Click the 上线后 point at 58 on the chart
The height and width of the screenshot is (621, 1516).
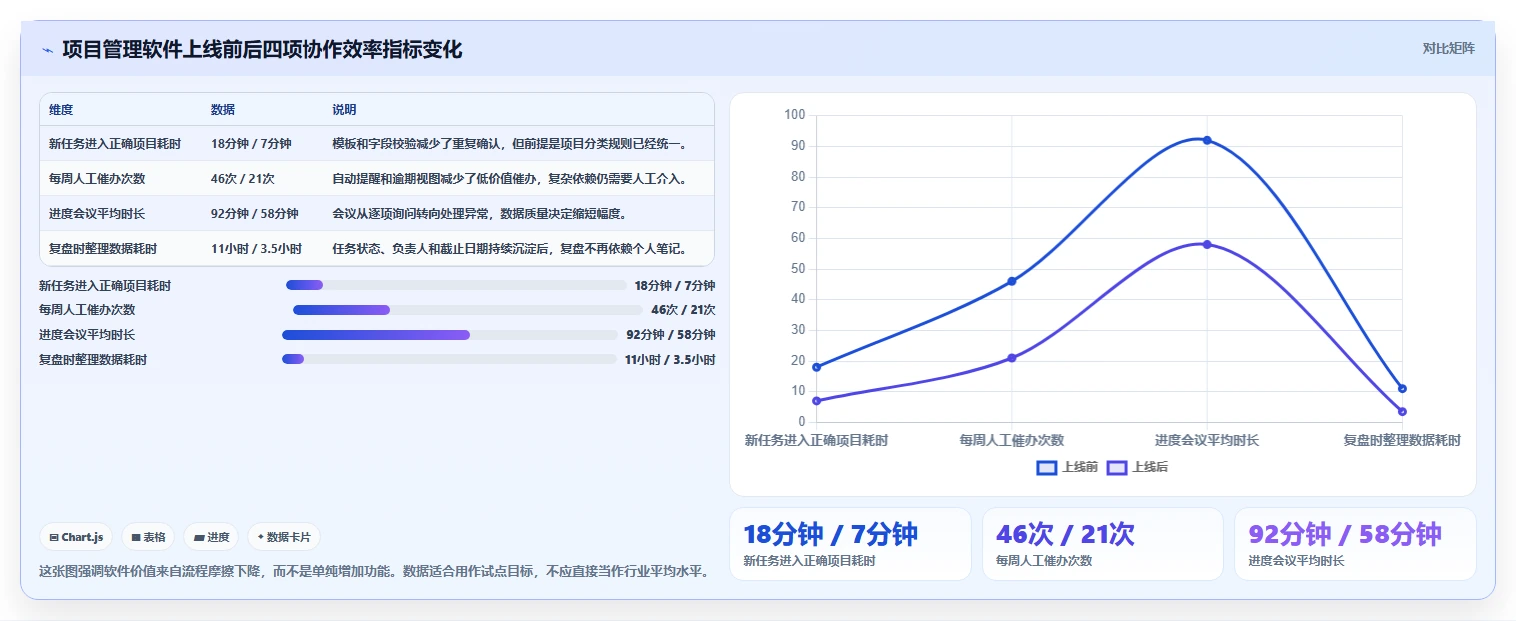(1207, 244)
